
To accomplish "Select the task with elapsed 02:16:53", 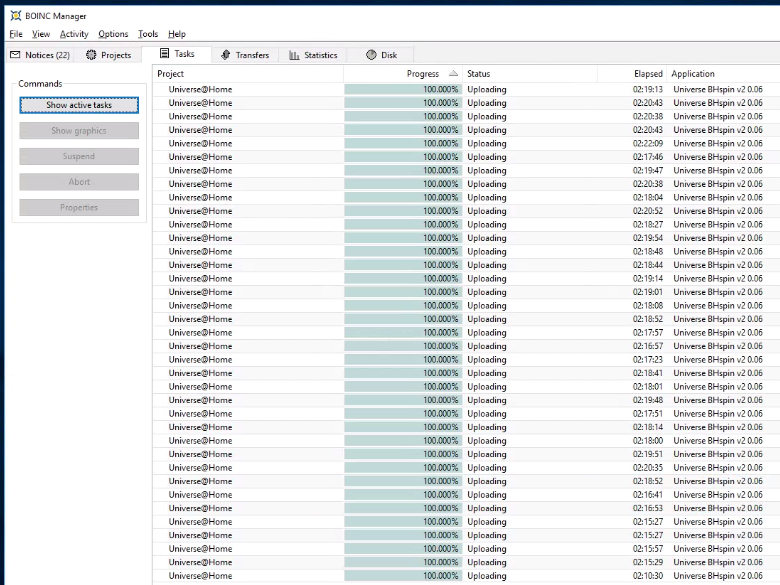I will pyautogui.click(x=466, y=508).
